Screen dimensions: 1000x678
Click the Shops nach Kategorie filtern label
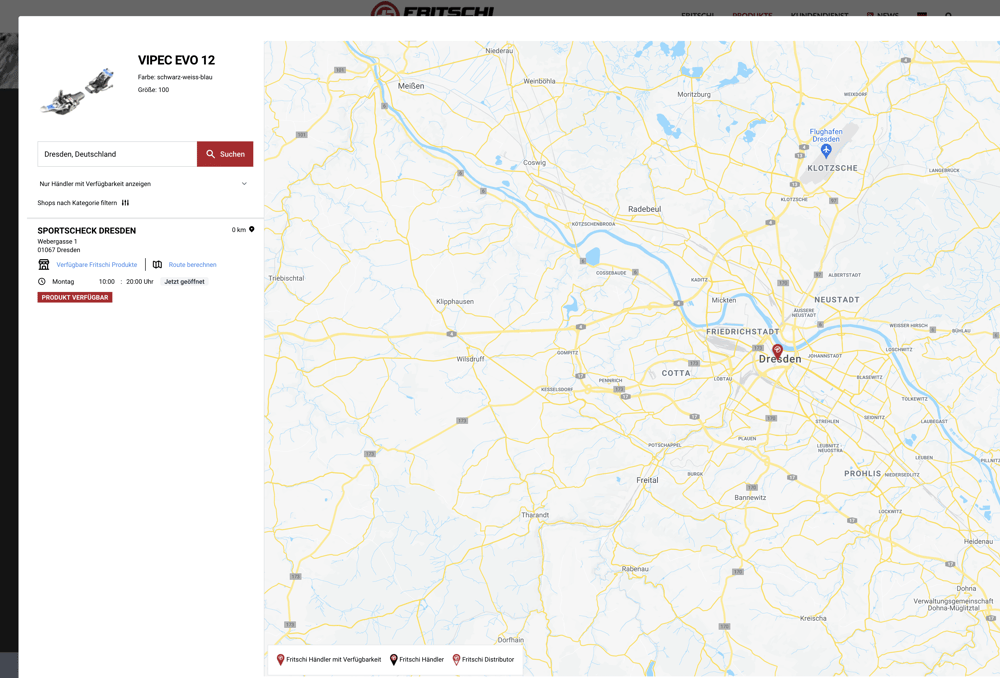tap(77, 203)
